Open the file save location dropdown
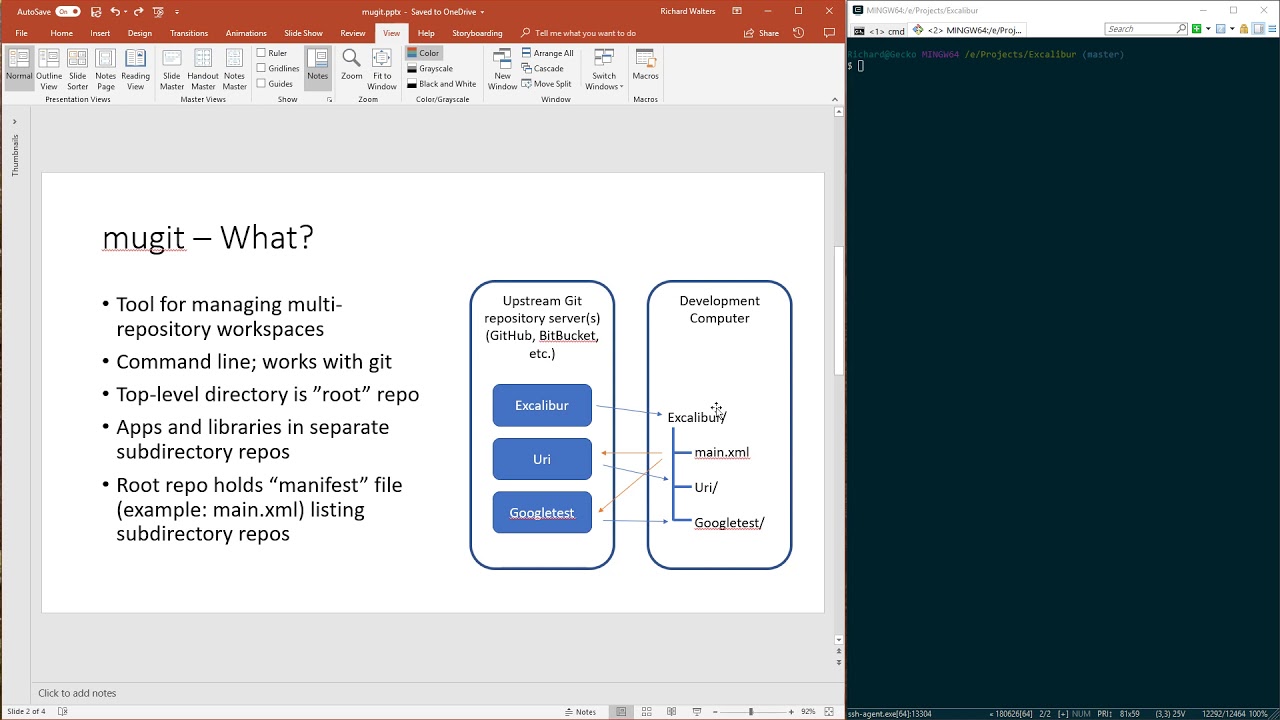Screen dimensions: 1280x720 pyautogui.click(x=482, y=11)
